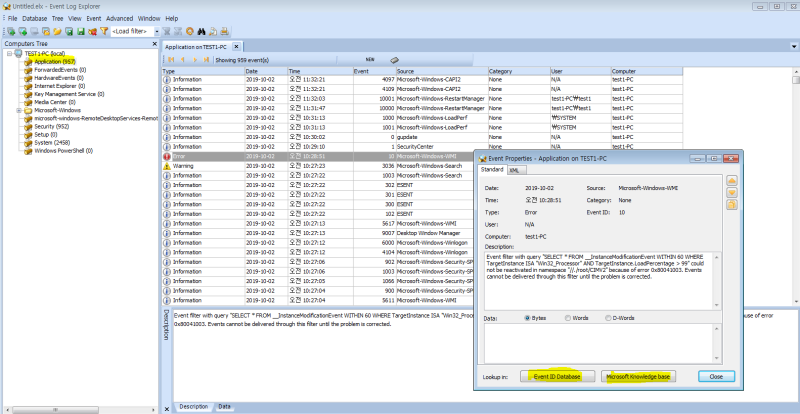Viewport: 800px width, 414px height.
Task: Sort events by the Date column header
Action: pos(265,71)
